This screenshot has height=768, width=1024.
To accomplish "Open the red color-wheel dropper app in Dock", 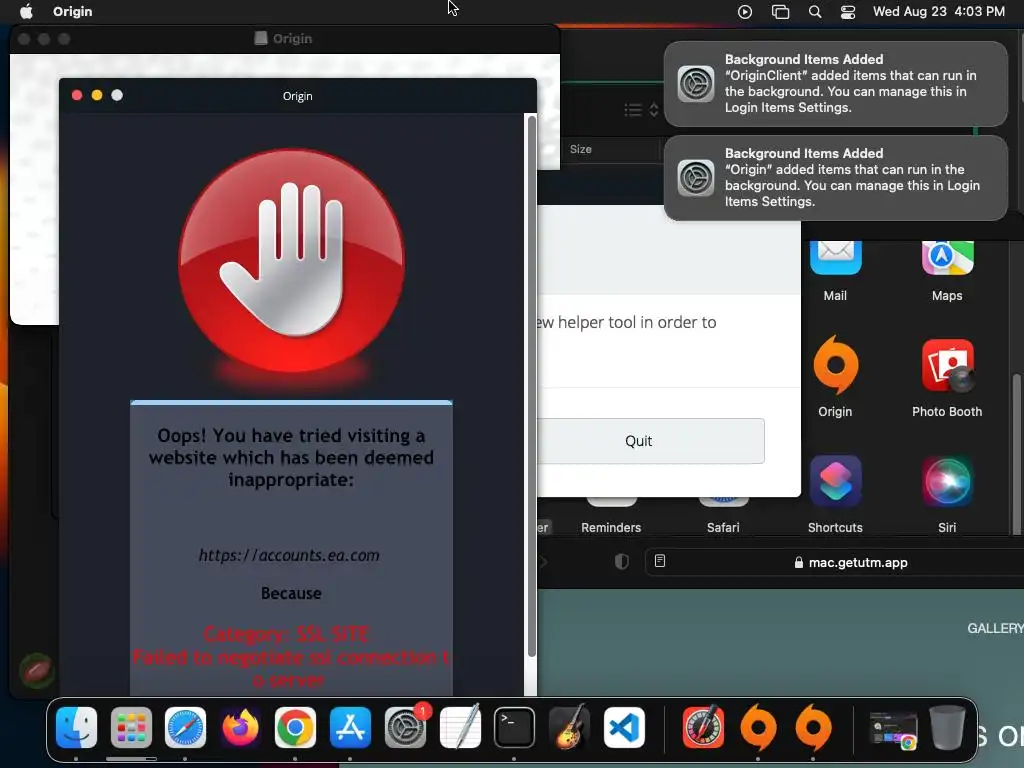I will (x=703, y=727).
